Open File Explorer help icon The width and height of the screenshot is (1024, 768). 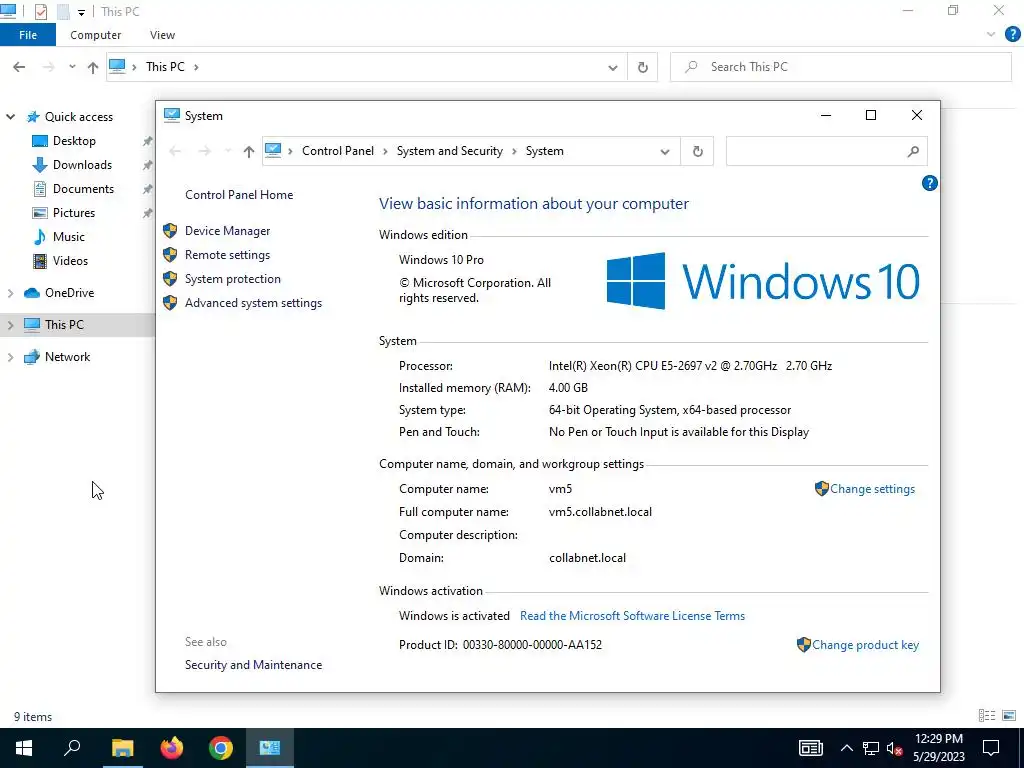point(1012,35)
